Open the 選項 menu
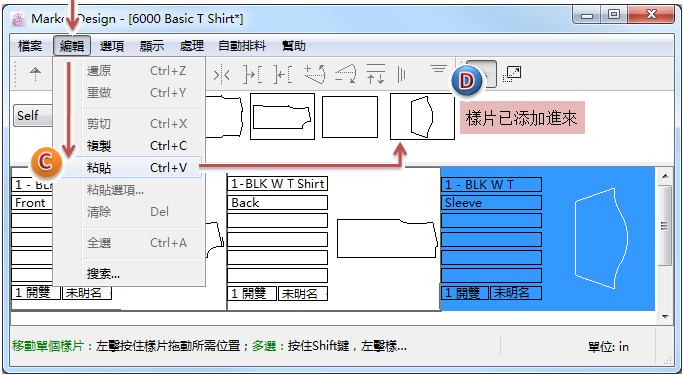This screenshot has width=684, height=375. [x=112, y=46]
